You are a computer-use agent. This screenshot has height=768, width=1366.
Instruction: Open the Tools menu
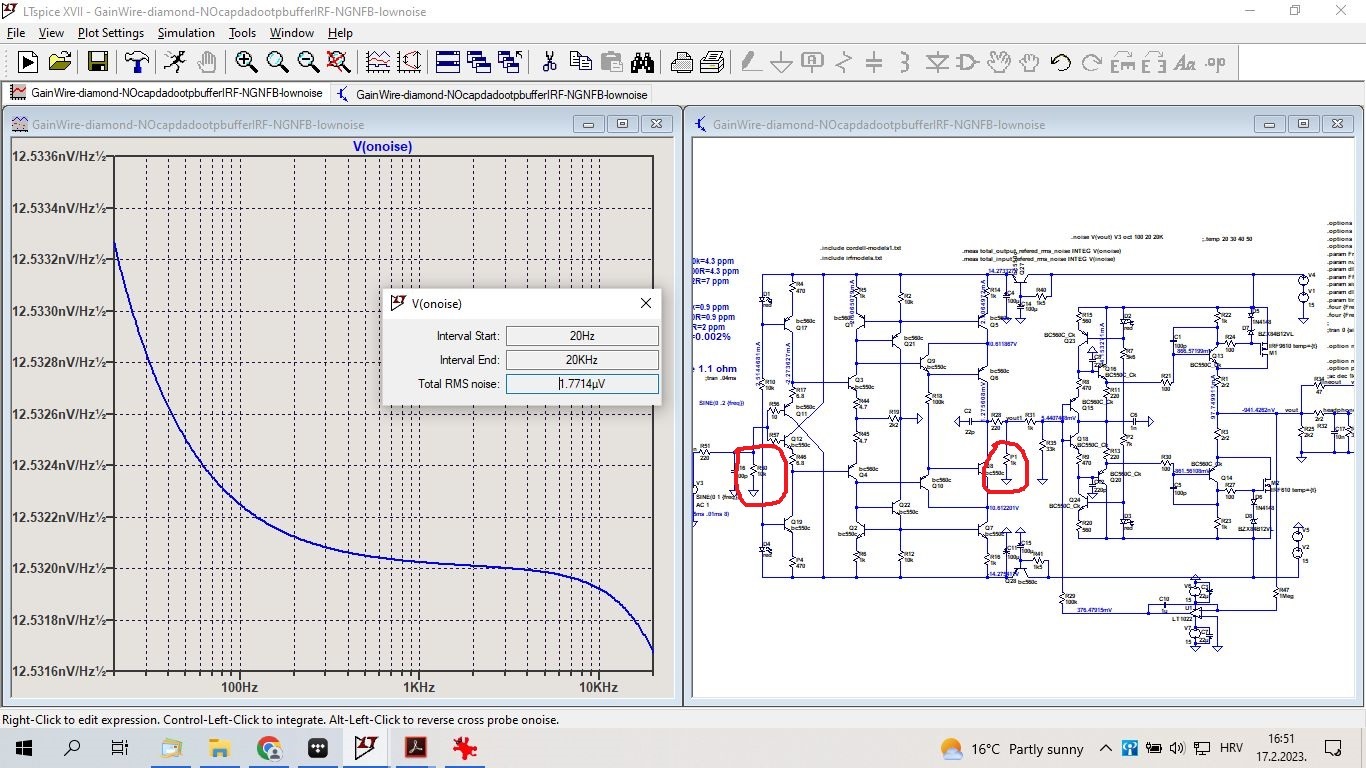pyautogui.click(x=242, y=33)
